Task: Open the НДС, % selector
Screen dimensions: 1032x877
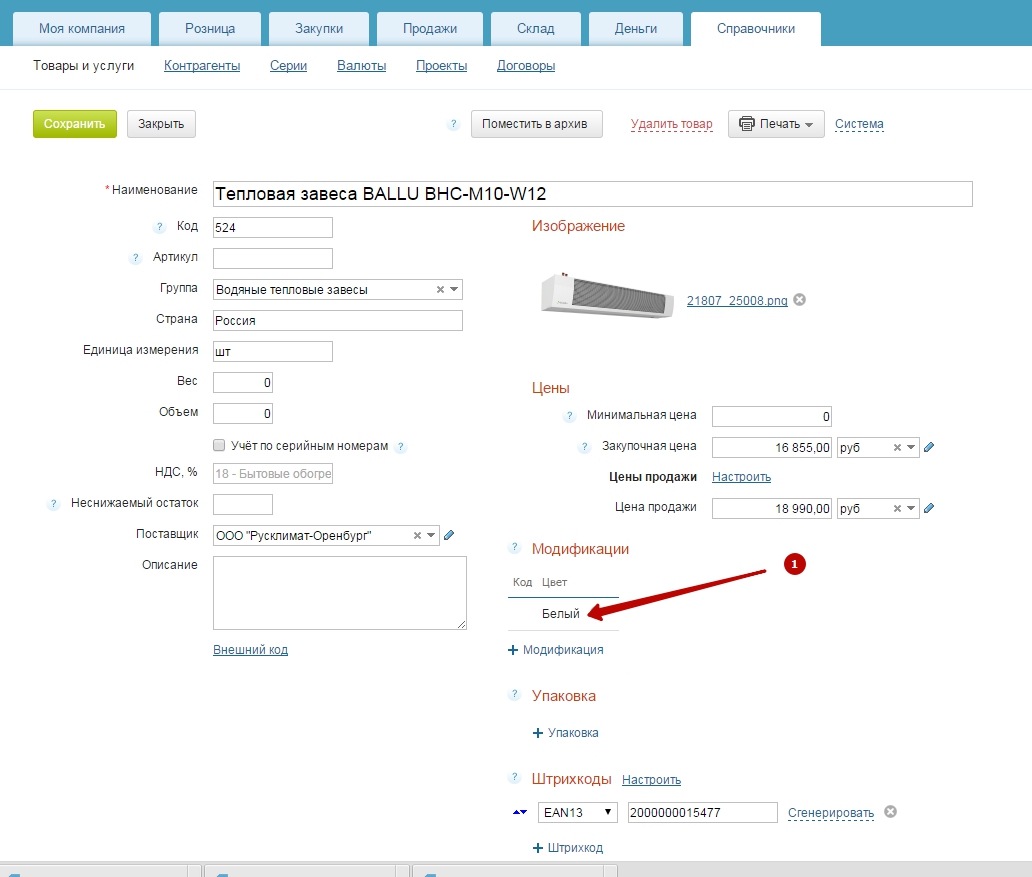Action: point(272,473)
